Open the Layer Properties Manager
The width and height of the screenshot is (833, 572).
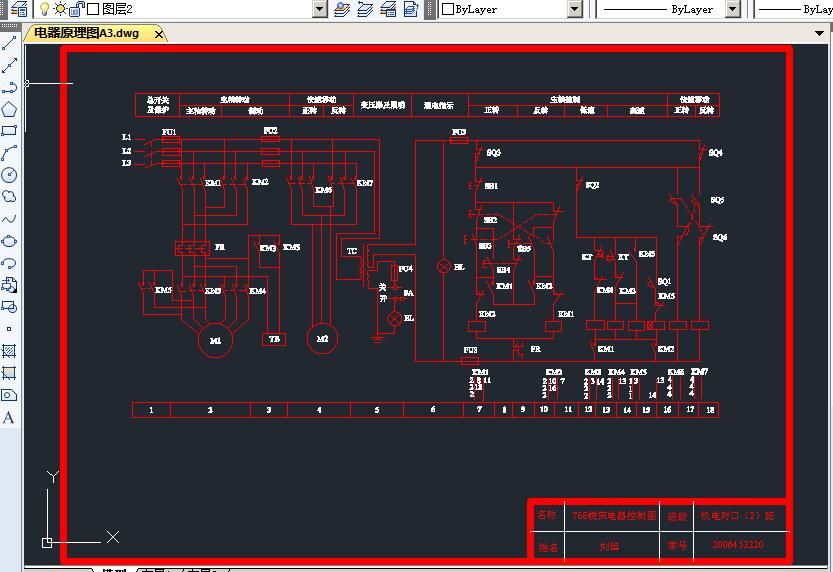pos(20,8)
